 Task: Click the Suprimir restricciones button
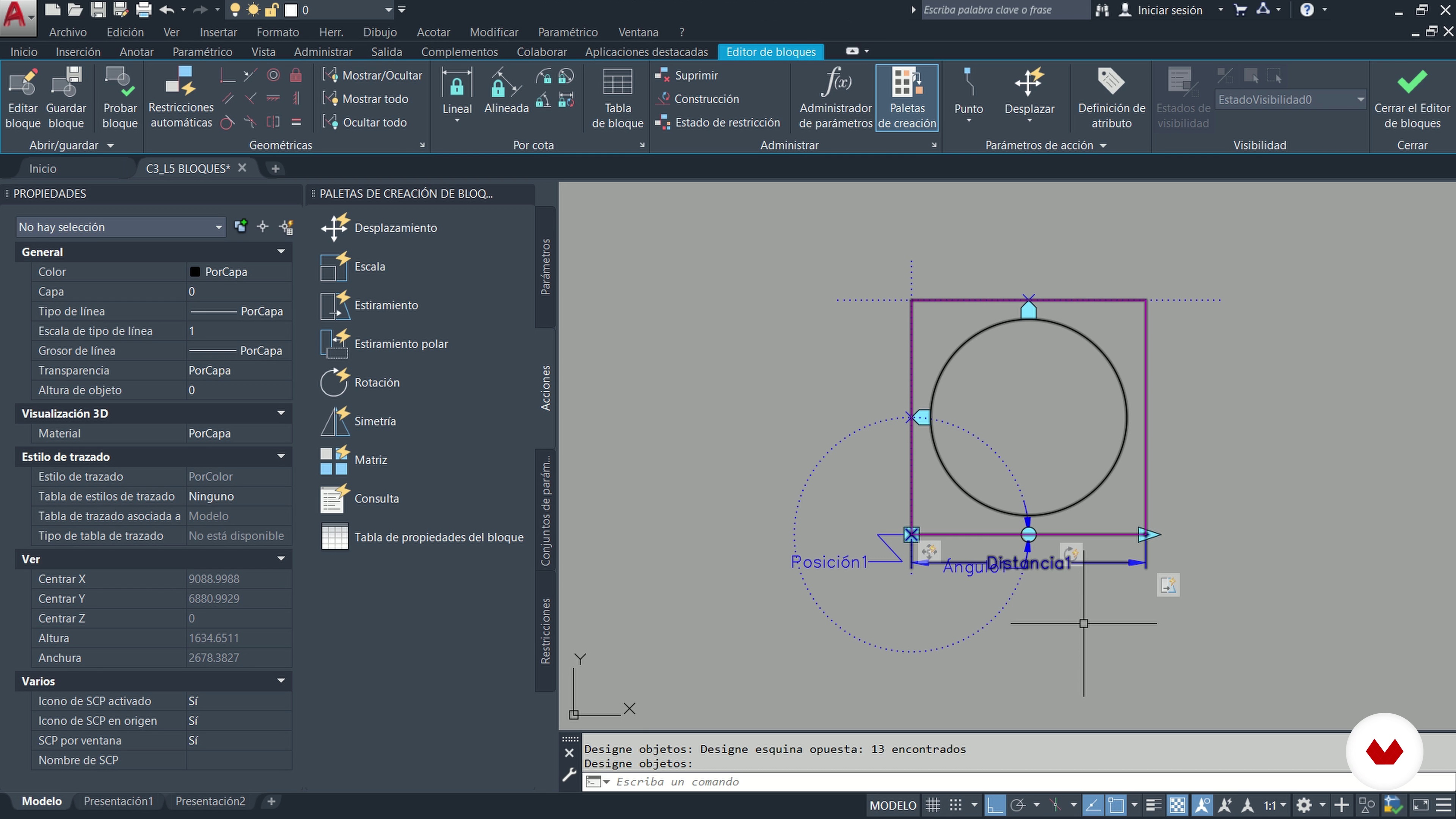coord(686,75)
